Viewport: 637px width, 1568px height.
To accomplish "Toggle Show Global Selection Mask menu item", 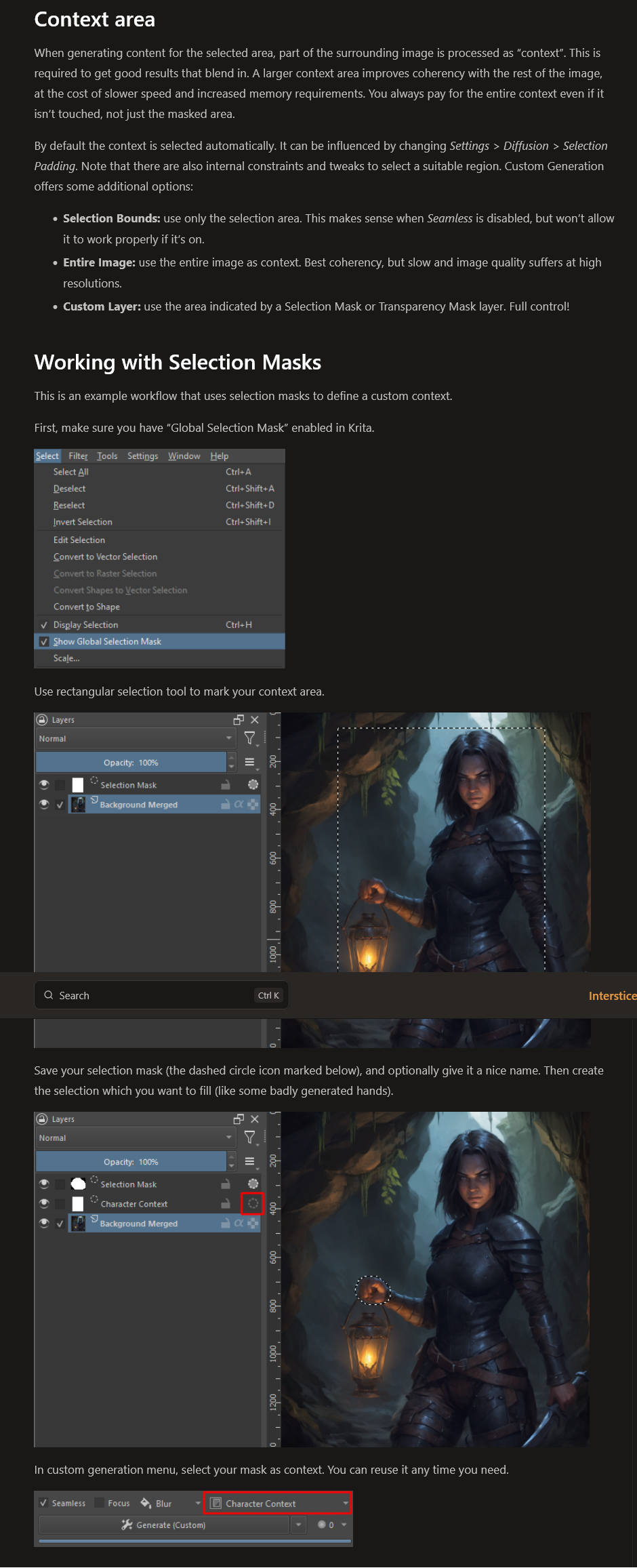I will 159,641.
